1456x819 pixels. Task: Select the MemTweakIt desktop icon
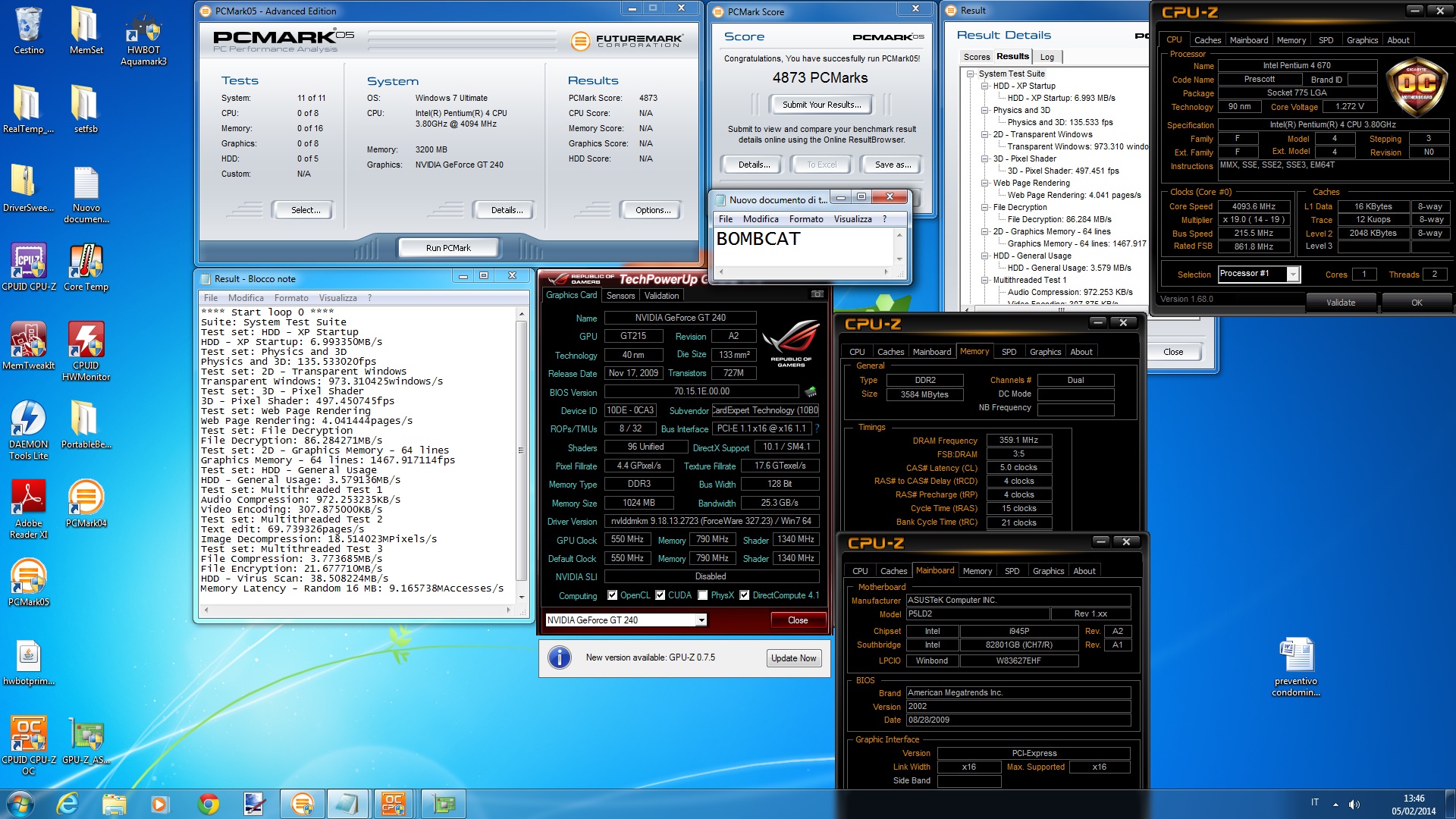click(29, 347)
